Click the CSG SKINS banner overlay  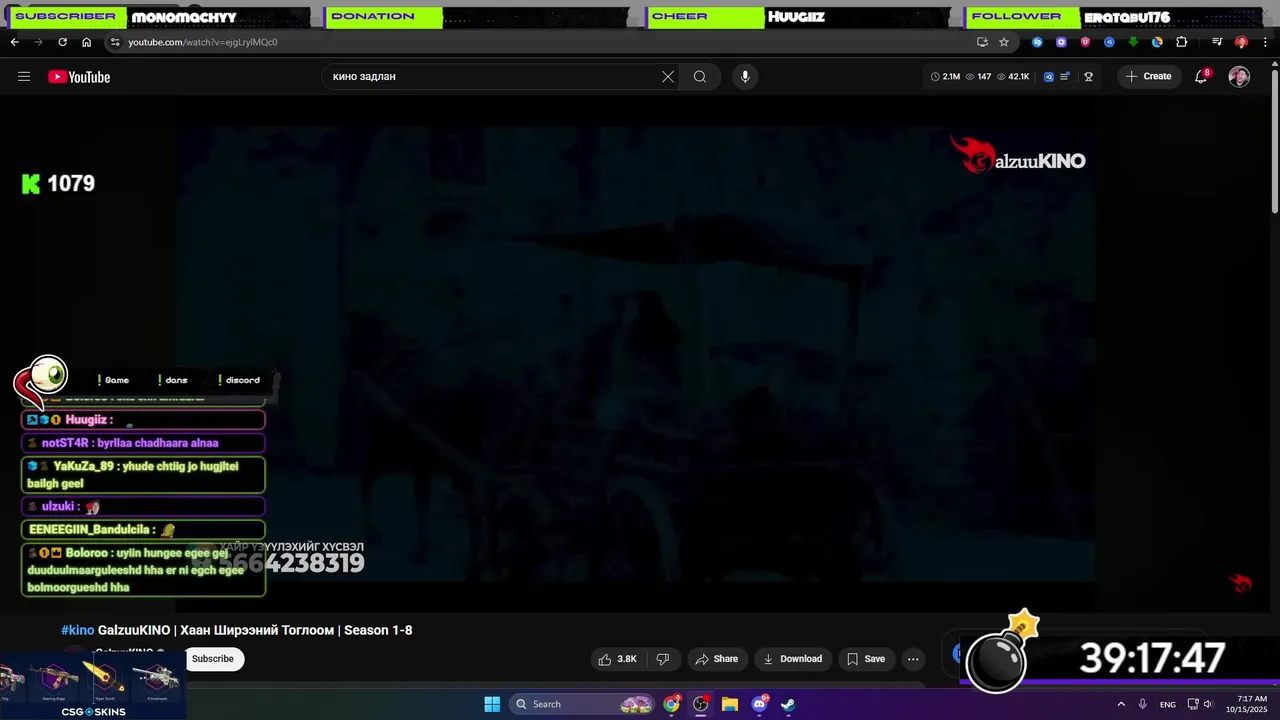click(x=92, y=685)
